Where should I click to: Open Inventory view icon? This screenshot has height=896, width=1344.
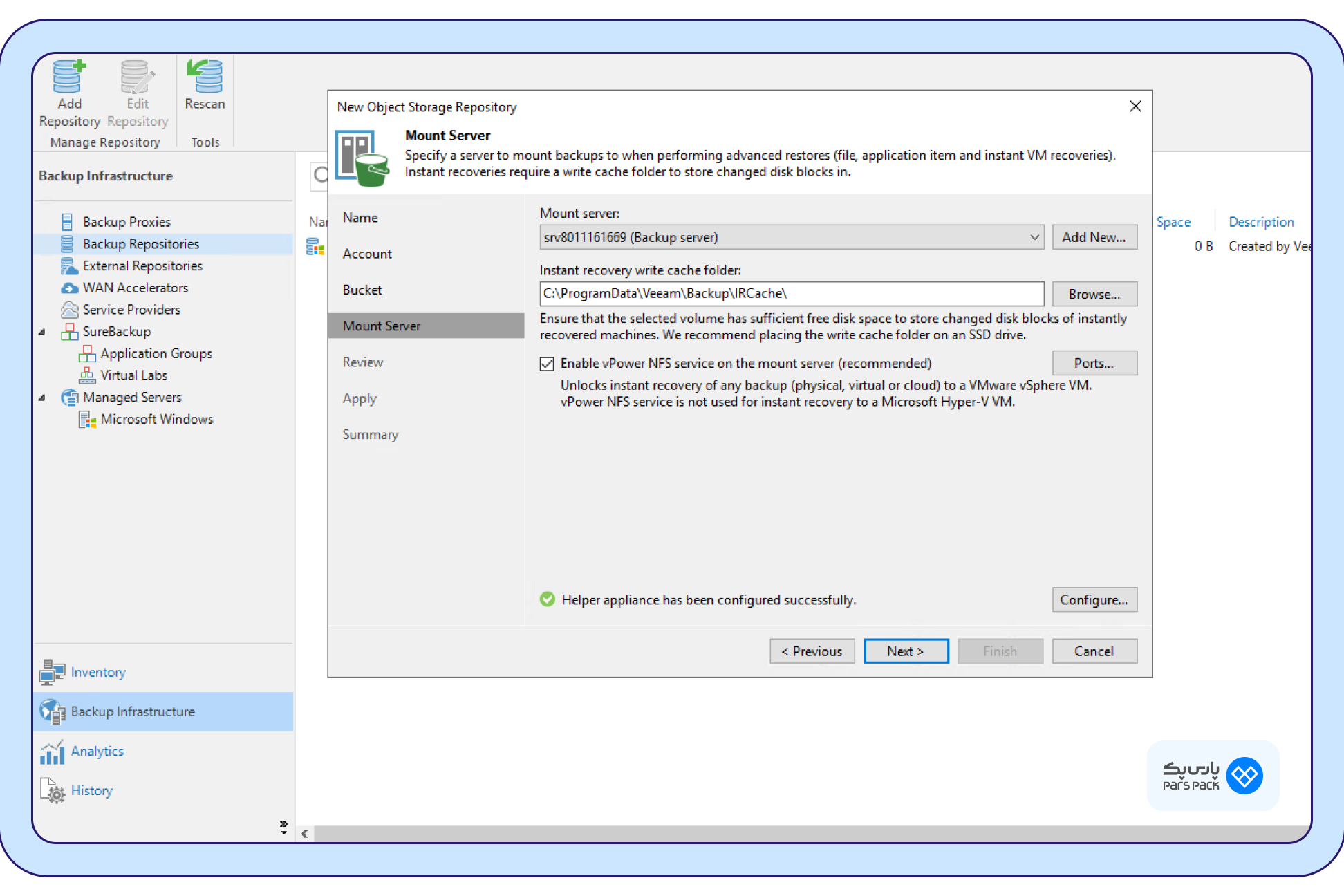(x=52, y=672)
